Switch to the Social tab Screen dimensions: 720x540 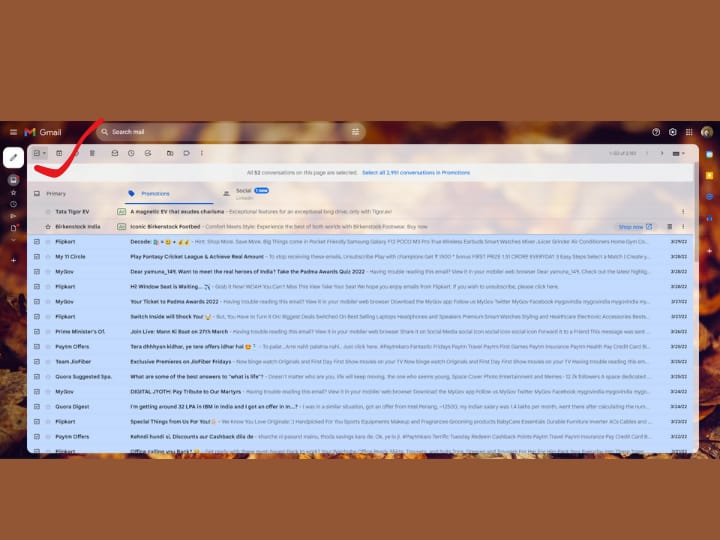(x=243, y=190)
